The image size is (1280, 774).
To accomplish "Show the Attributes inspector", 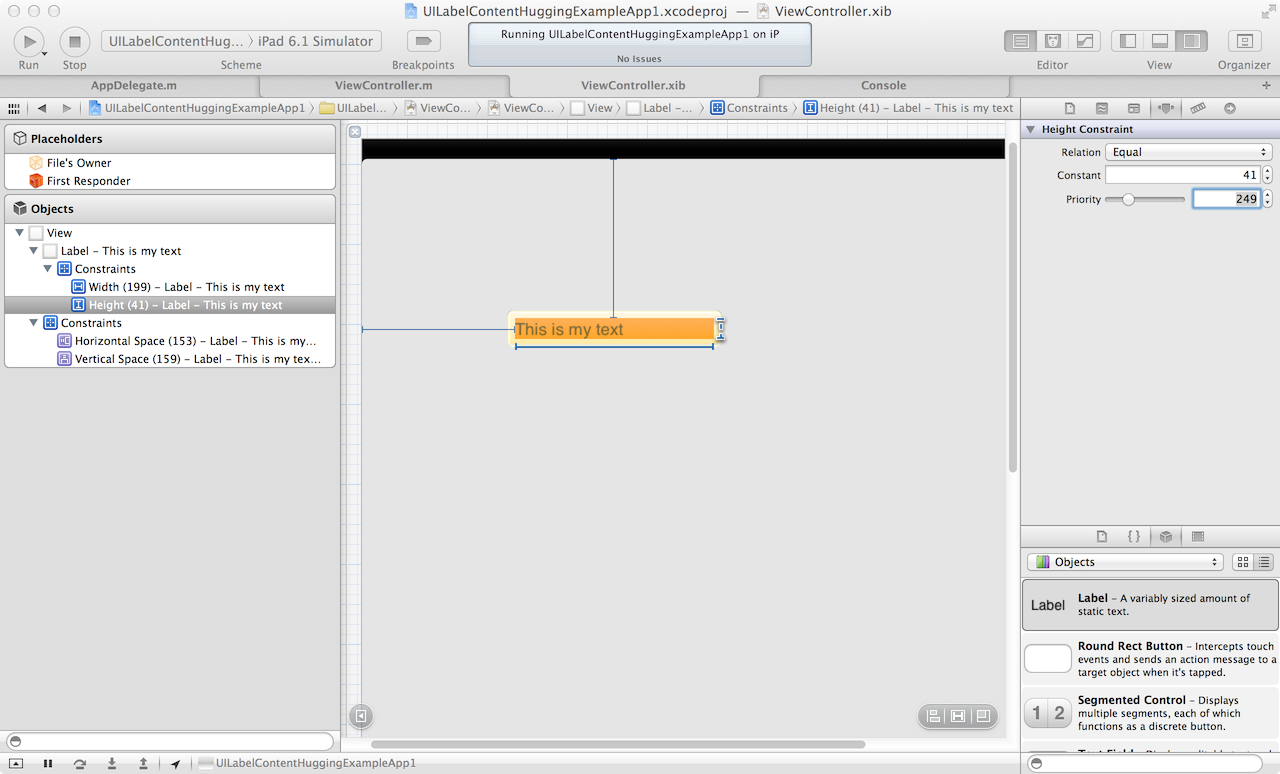I will 1165,108.
